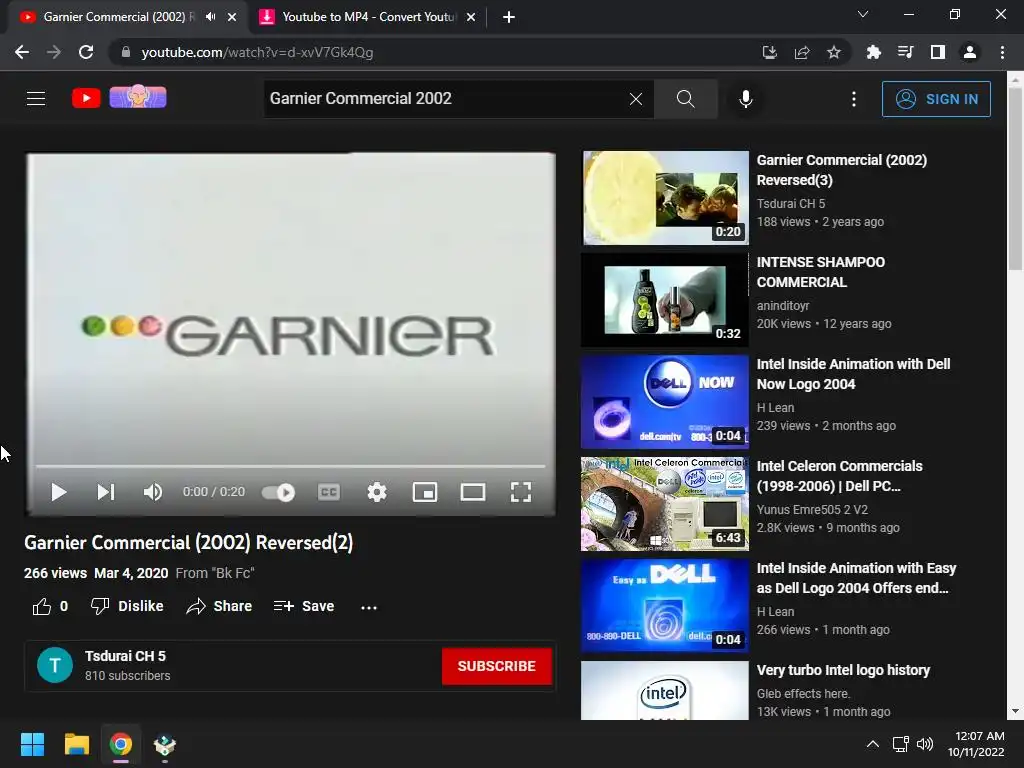Play the Garnier video

point(59,492)
